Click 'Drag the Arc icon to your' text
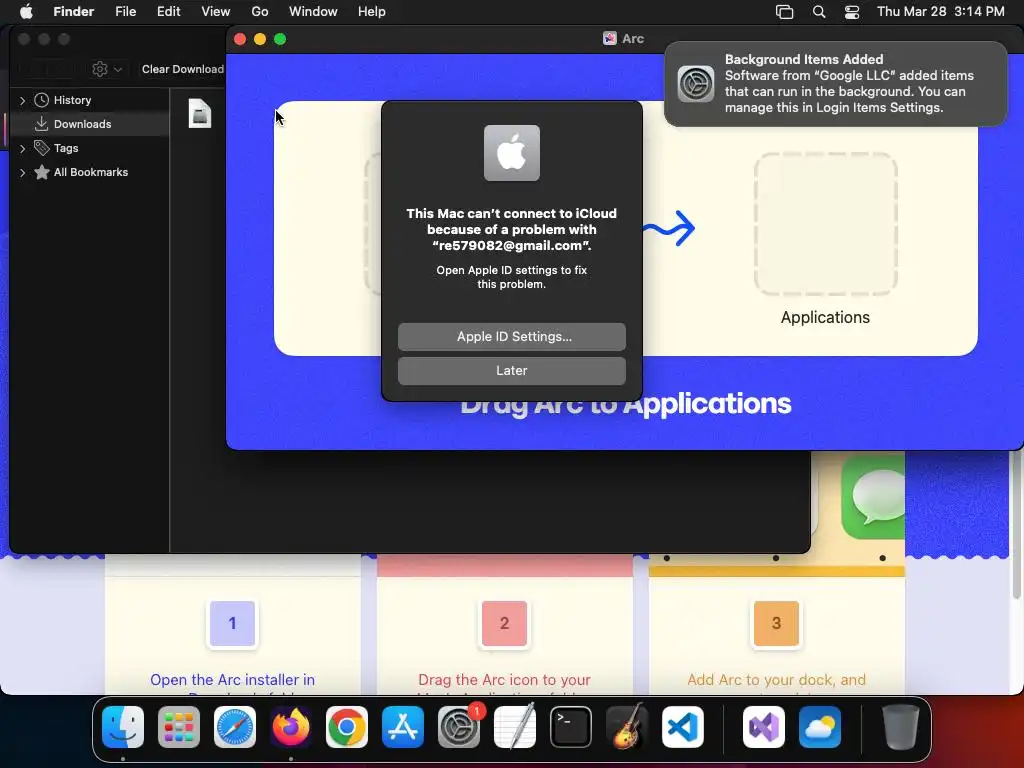Viewport: 1024px width, 768px height. (x=504, y=680)
